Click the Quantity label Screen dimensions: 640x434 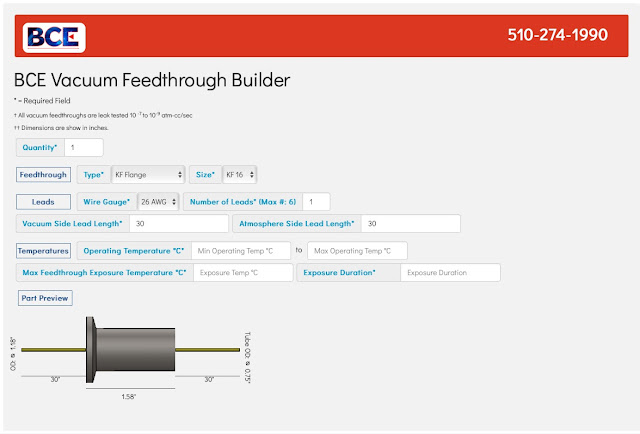pyautogui.click(x=40, y=147)
